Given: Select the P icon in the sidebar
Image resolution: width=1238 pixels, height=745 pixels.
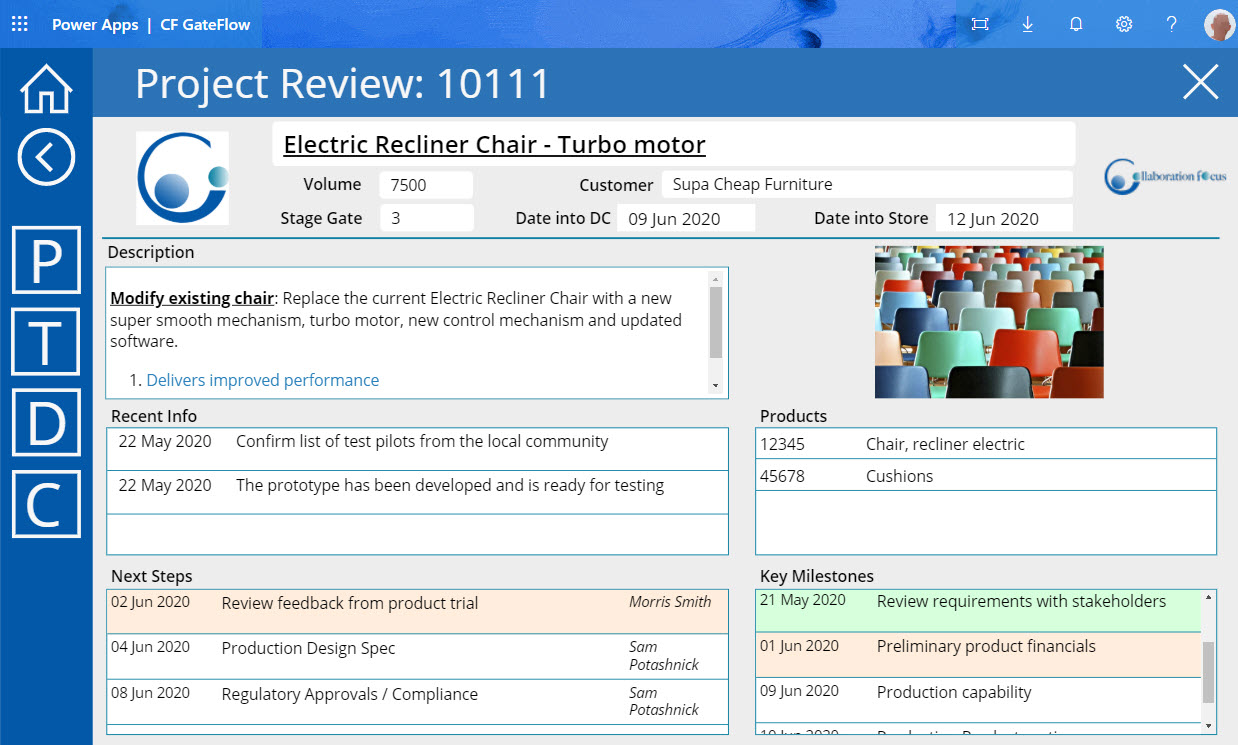Looking at the screenshot, I should click(x=45, y=260).
